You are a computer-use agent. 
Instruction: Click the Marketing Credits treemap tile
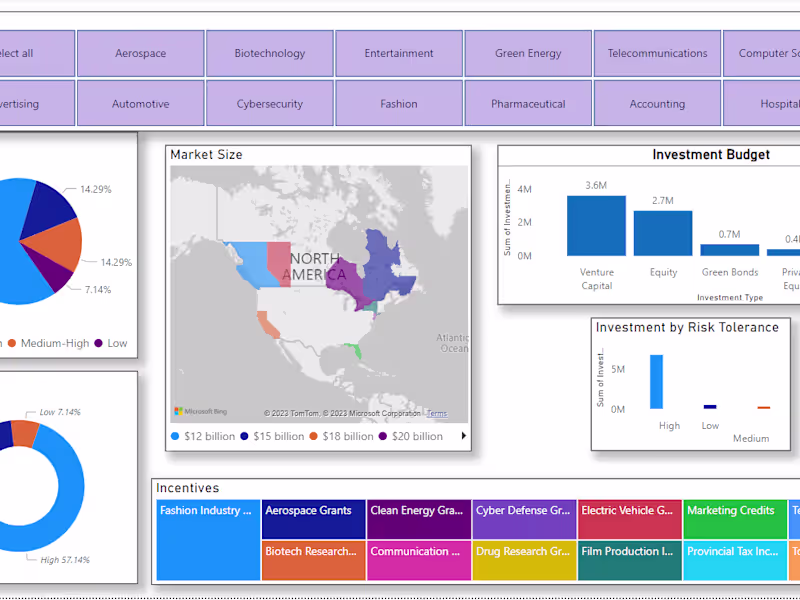(735, 519)
